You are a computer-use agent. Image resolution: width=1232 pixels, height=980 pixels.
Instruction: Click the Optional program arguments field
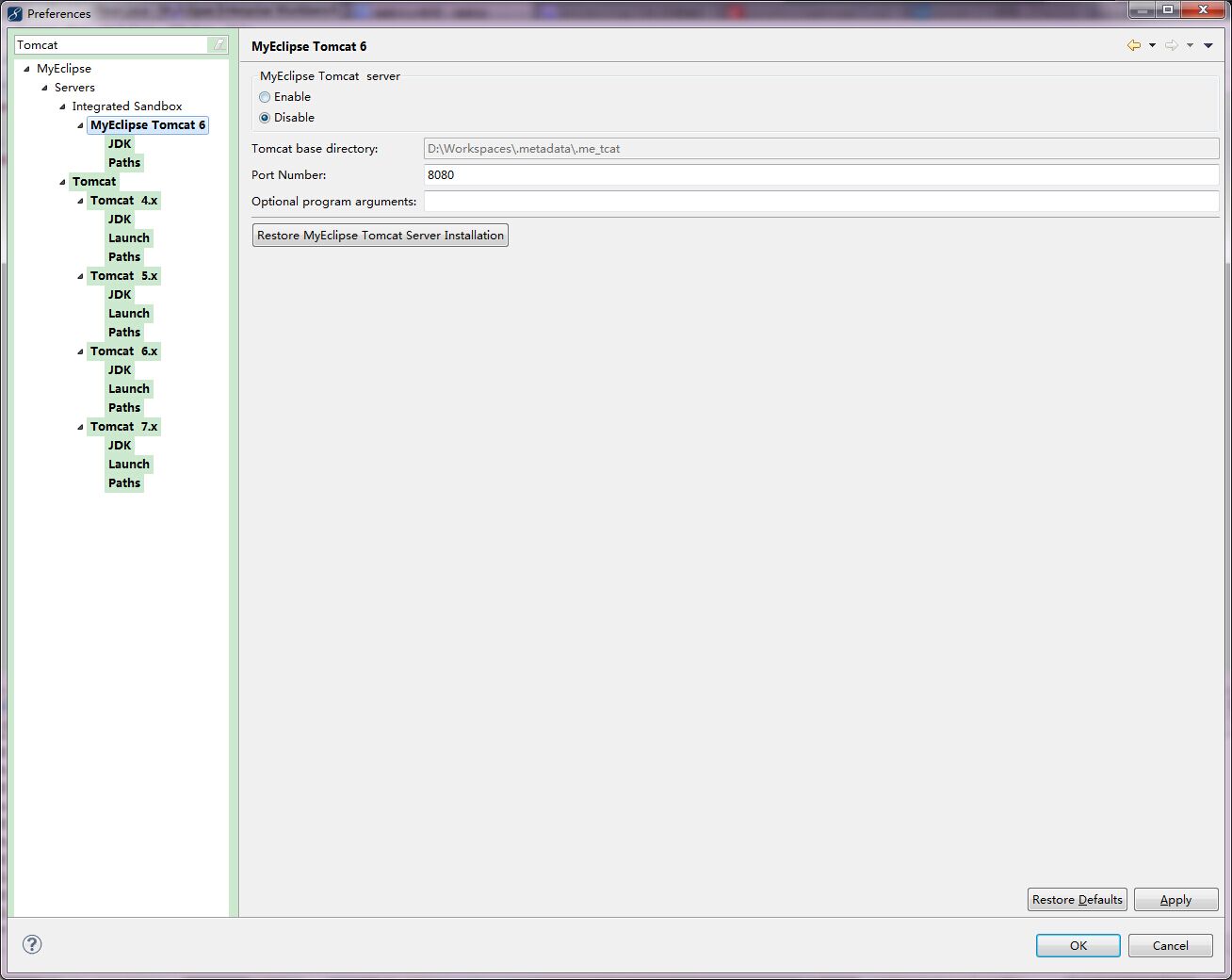[x=821, y=201]
